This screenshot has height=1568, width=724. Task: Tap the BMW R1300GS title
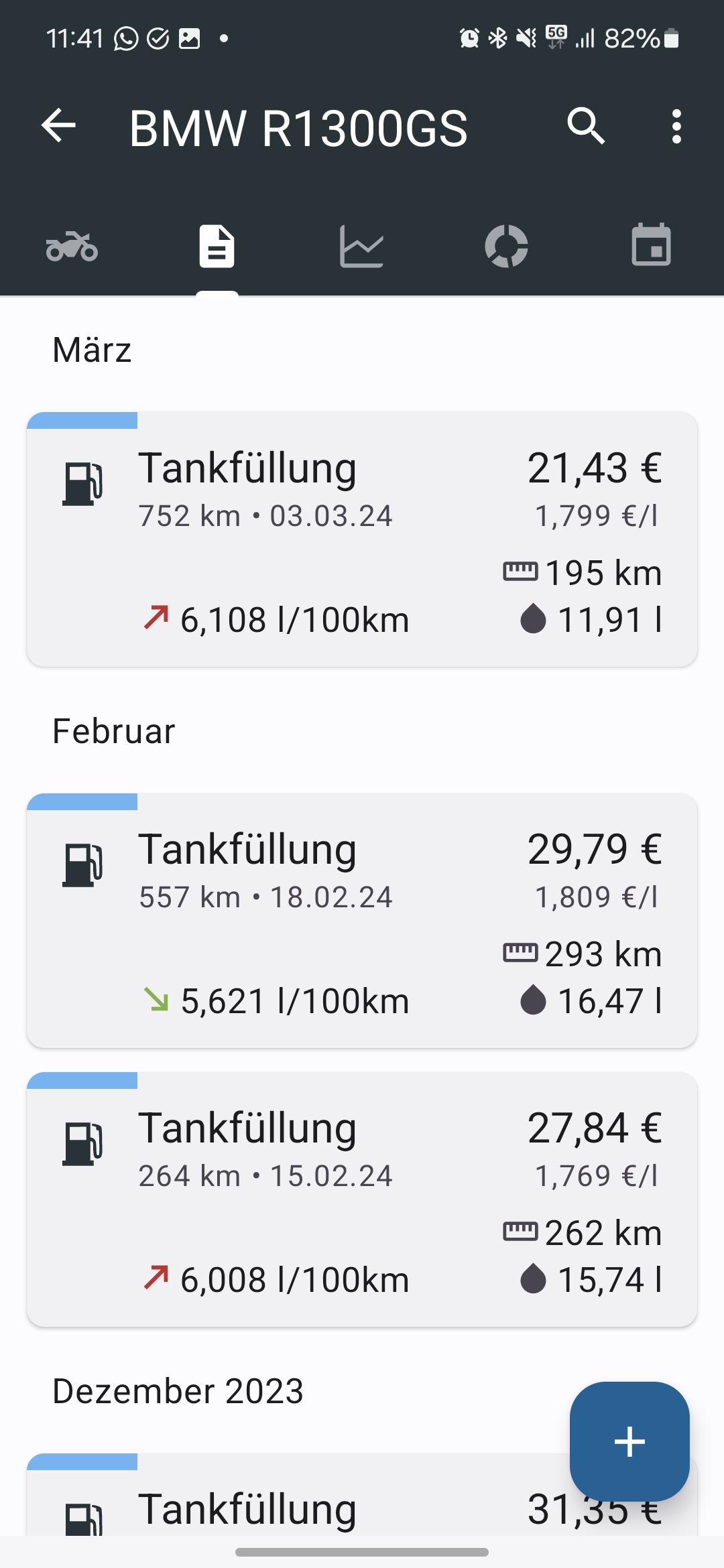298,127
